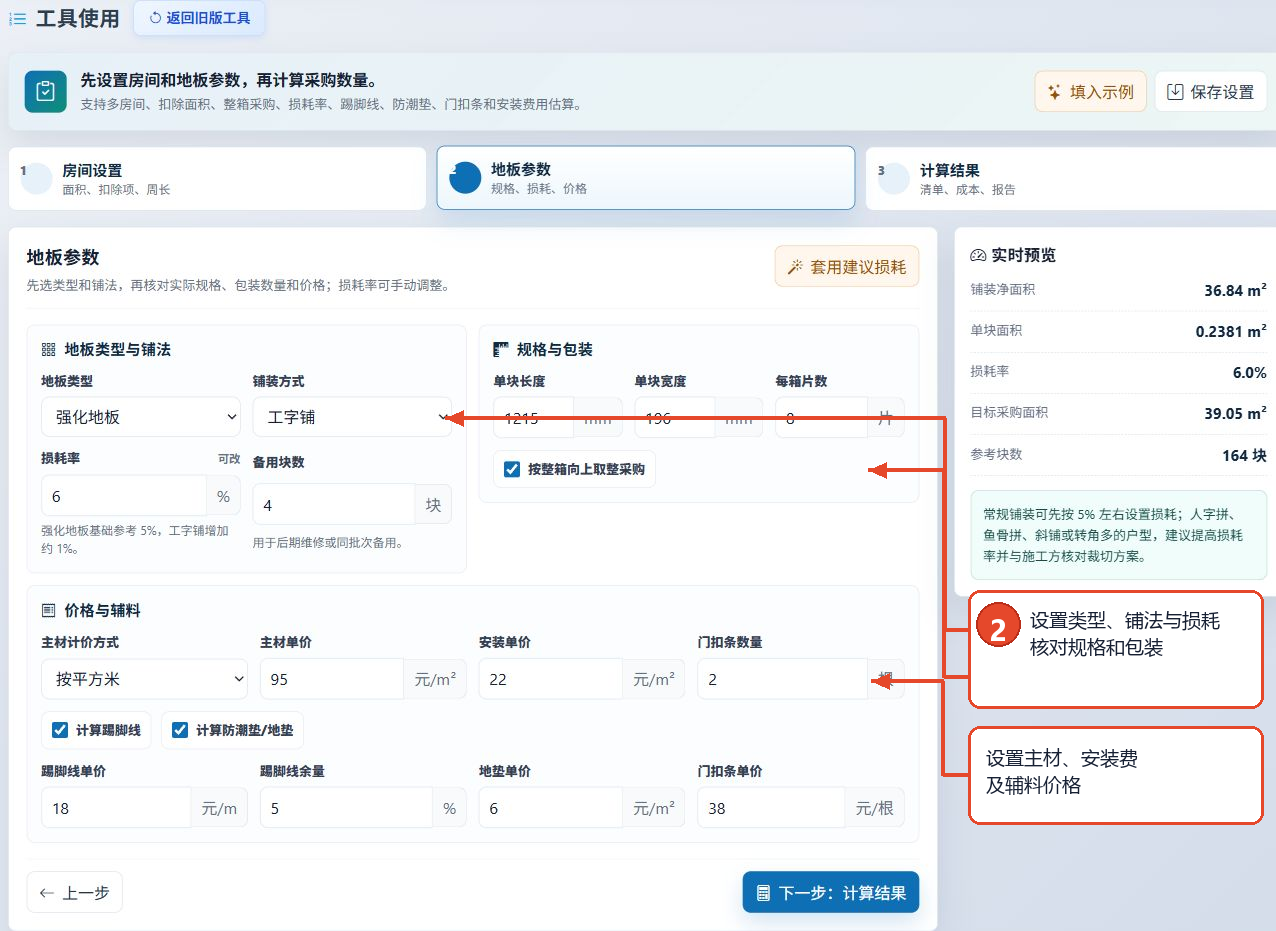Click the 保存设置 button
Screen dimensions: 1276x931
[x=1210, y=91]
